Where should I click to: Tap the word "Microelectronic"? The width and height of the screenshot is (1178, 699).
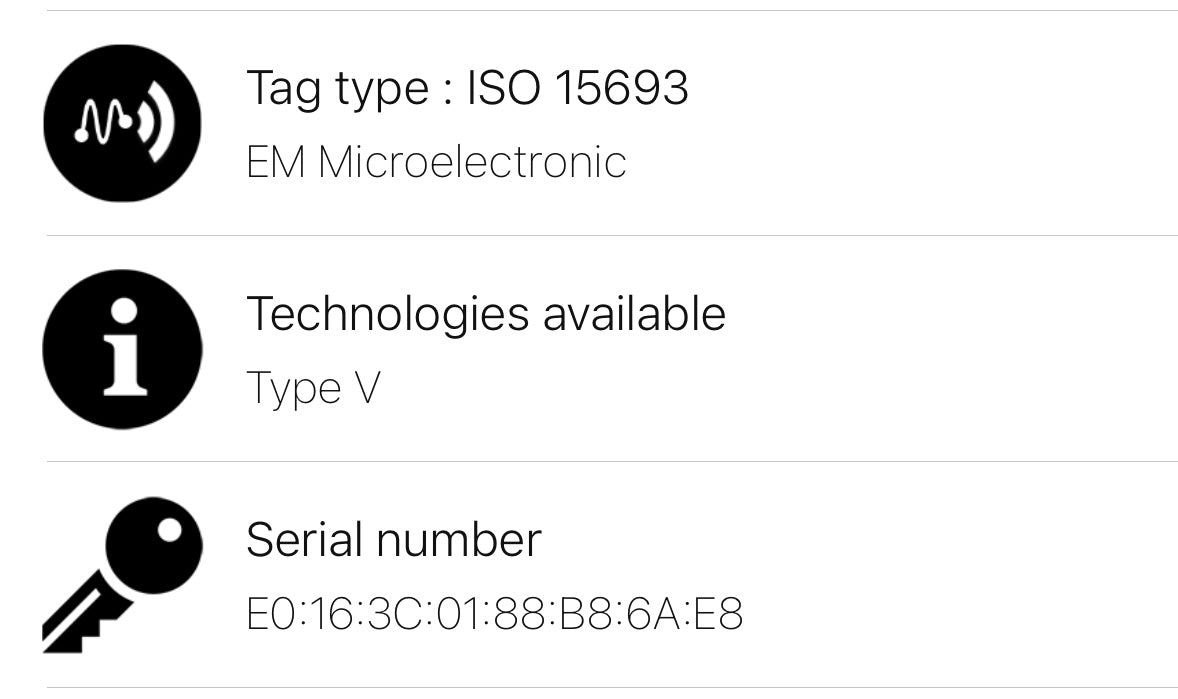pos(472,162)
